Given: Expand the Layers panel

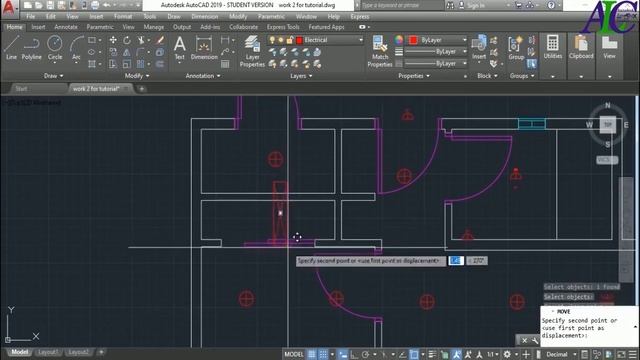Looking at the screenshot, I should point(301,76).
